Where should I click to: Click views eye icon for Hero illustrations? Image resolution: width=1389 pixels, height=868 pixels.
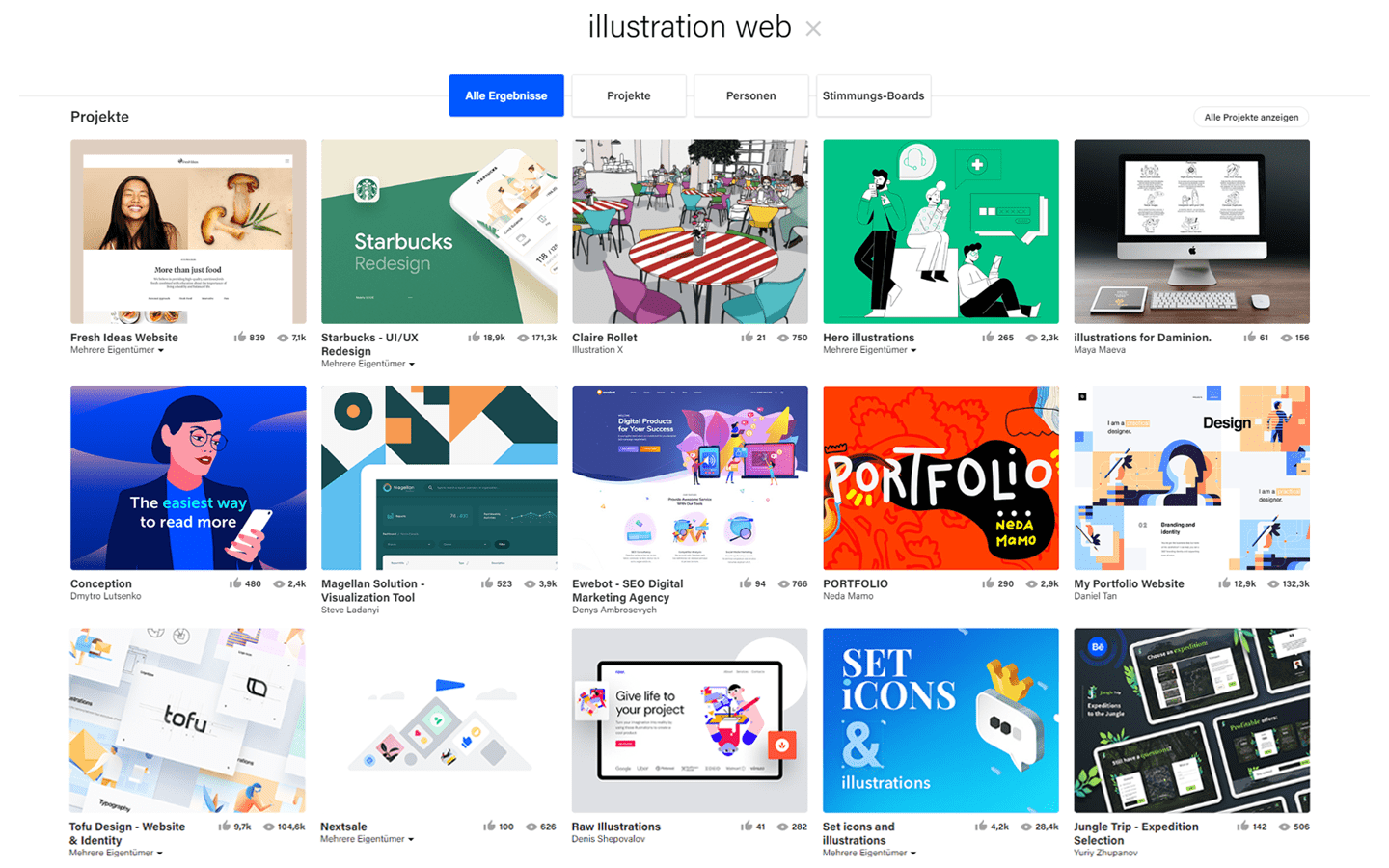click(x=1031, y=338)
